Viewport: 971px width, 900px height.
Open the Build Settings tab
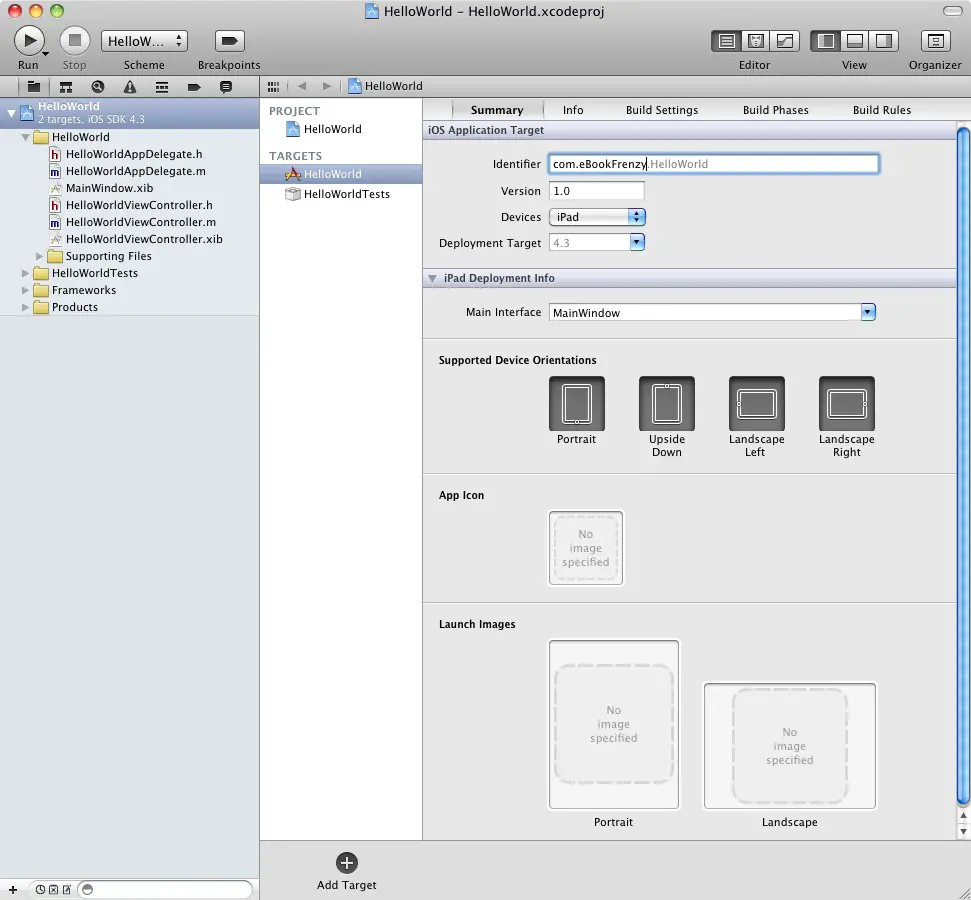click(661, 110)
